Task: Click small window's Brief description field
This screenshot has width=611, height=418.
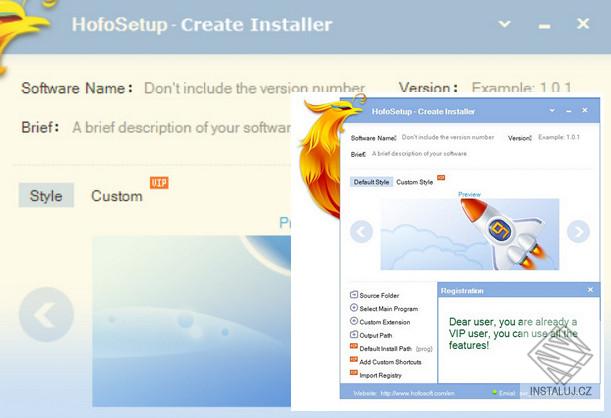Action: coord(419,153)
